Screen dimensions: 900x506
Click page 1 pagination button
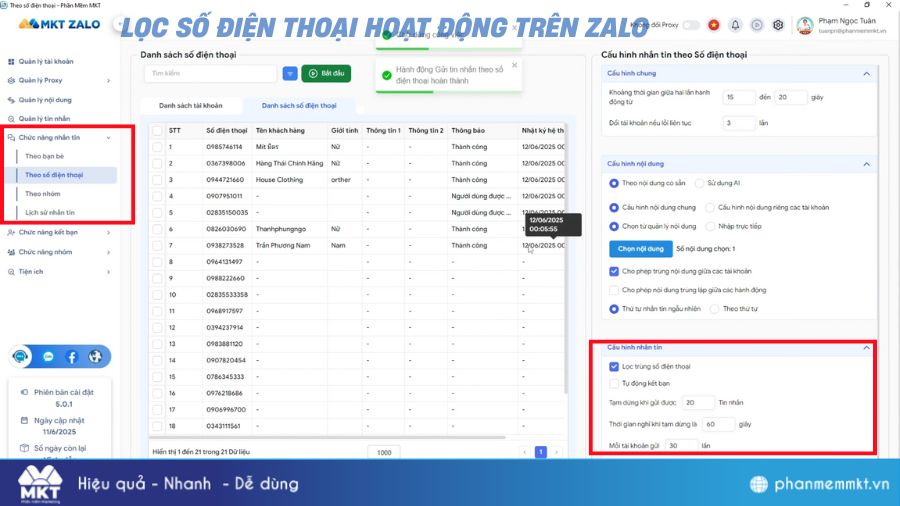(x=541, y=452)
